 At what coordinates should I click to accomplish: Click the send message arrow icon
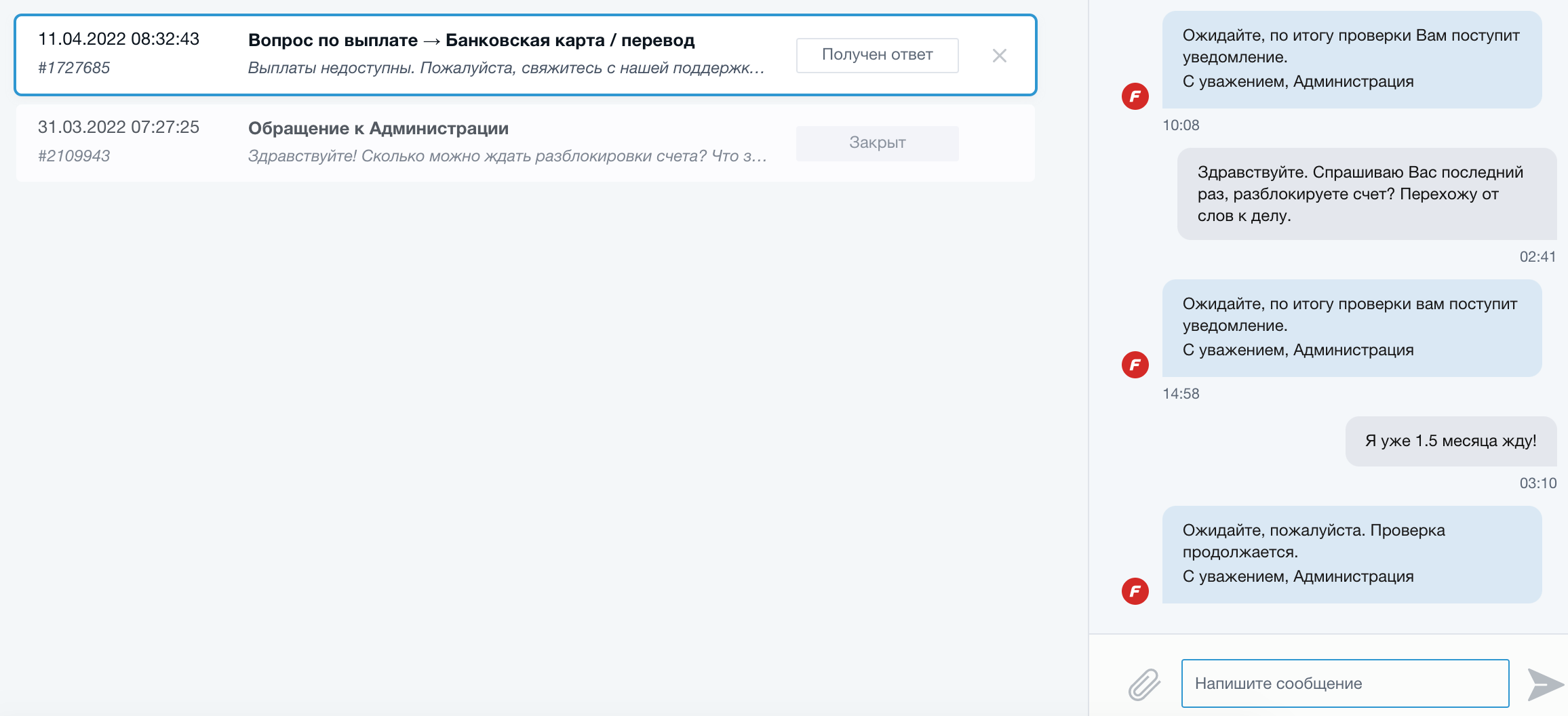tap(1544, 684)
